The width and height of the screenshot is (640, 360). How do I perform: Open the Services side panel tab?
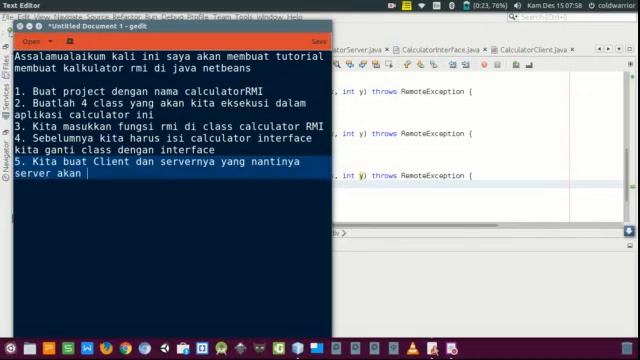click(6, 101)
